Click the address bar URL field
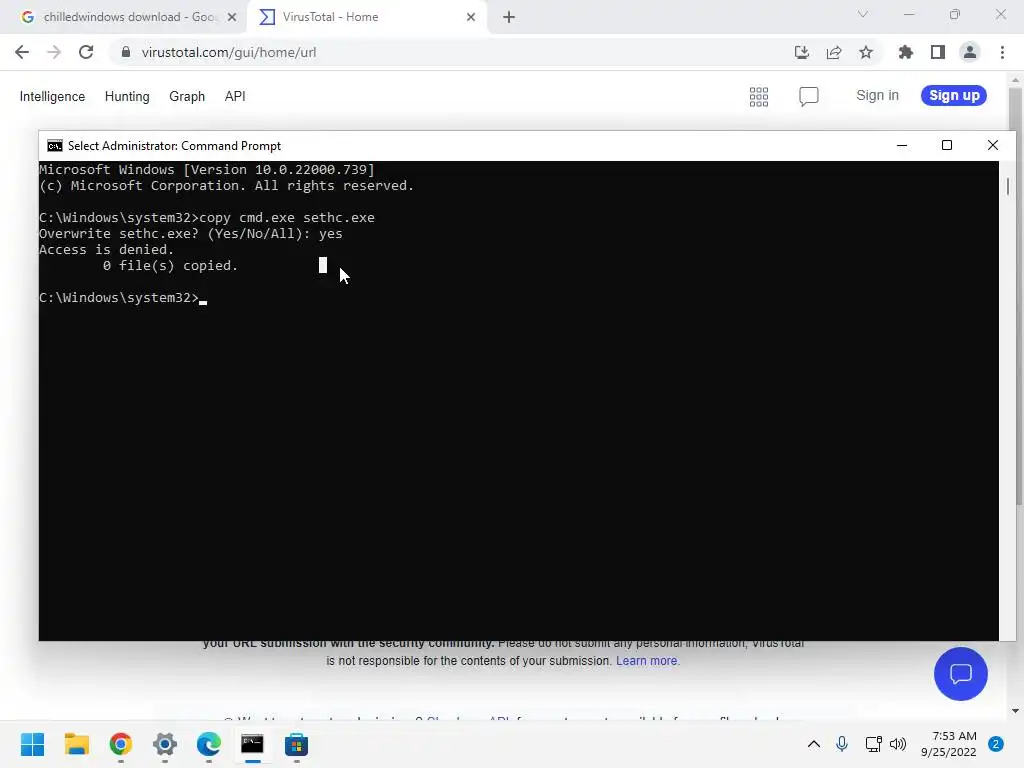The image size is (1024, 768). click(x=451, y=52)
